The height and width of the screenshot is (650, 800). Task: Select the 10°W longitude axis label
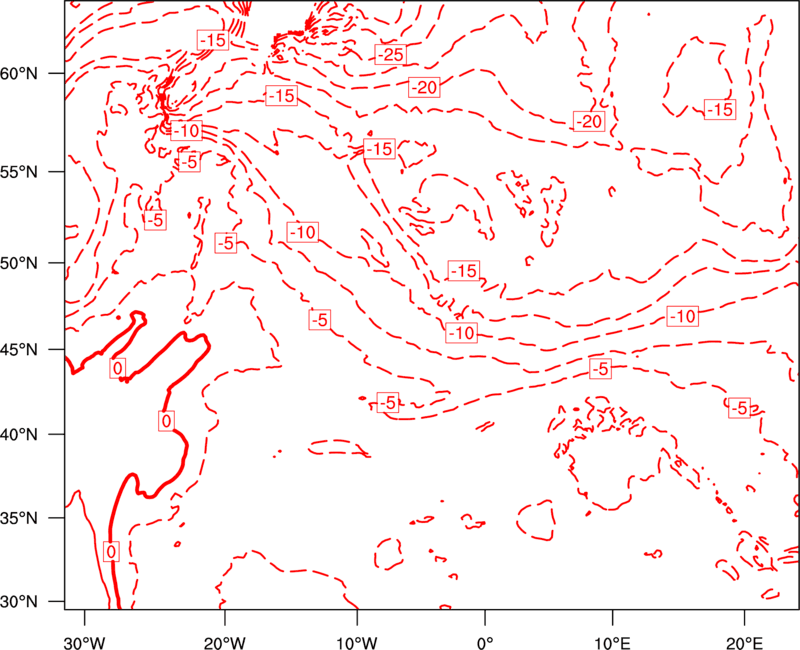pos(357,642)
